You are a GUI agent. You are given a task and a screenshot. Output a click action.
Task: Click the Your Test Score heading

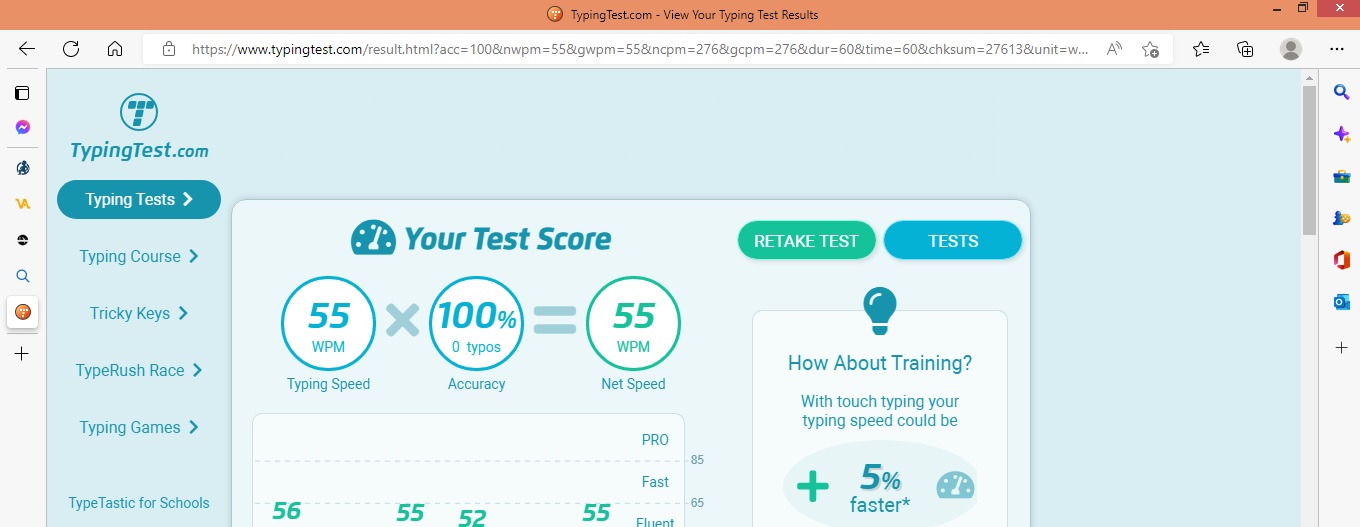(x=507, y=239)
